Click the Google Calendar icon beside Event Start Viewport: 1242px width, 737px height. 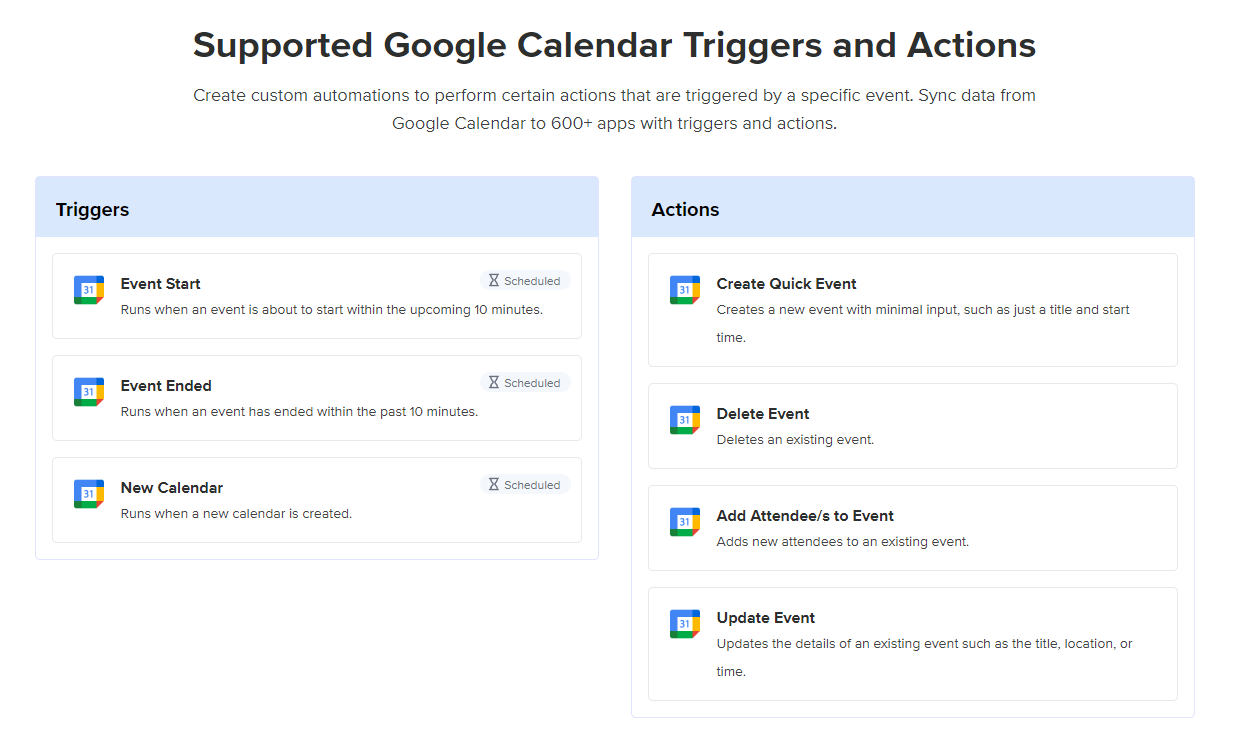pyautogui.click(x=88, y=289)
